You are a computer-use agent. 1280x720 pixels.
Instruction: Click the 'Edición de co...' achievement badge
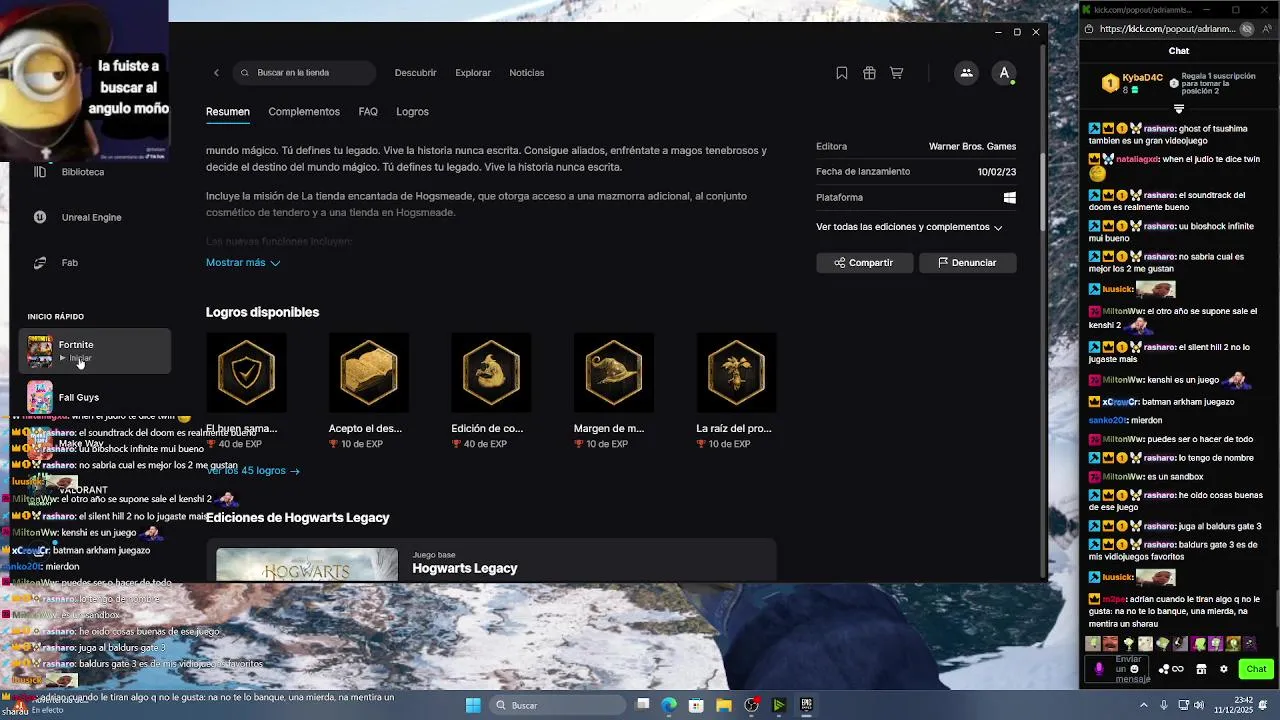491,372
